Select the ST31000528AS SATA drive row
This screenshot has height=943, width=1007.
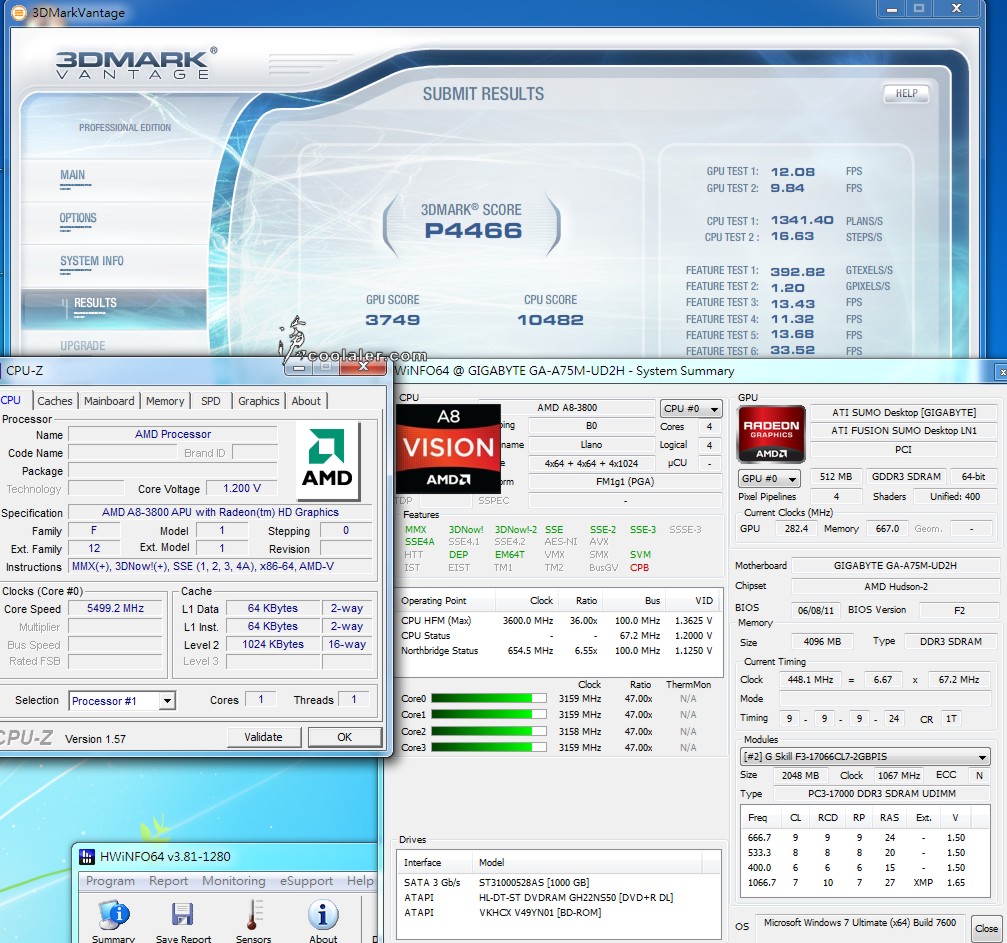click(x=558, y=883)
